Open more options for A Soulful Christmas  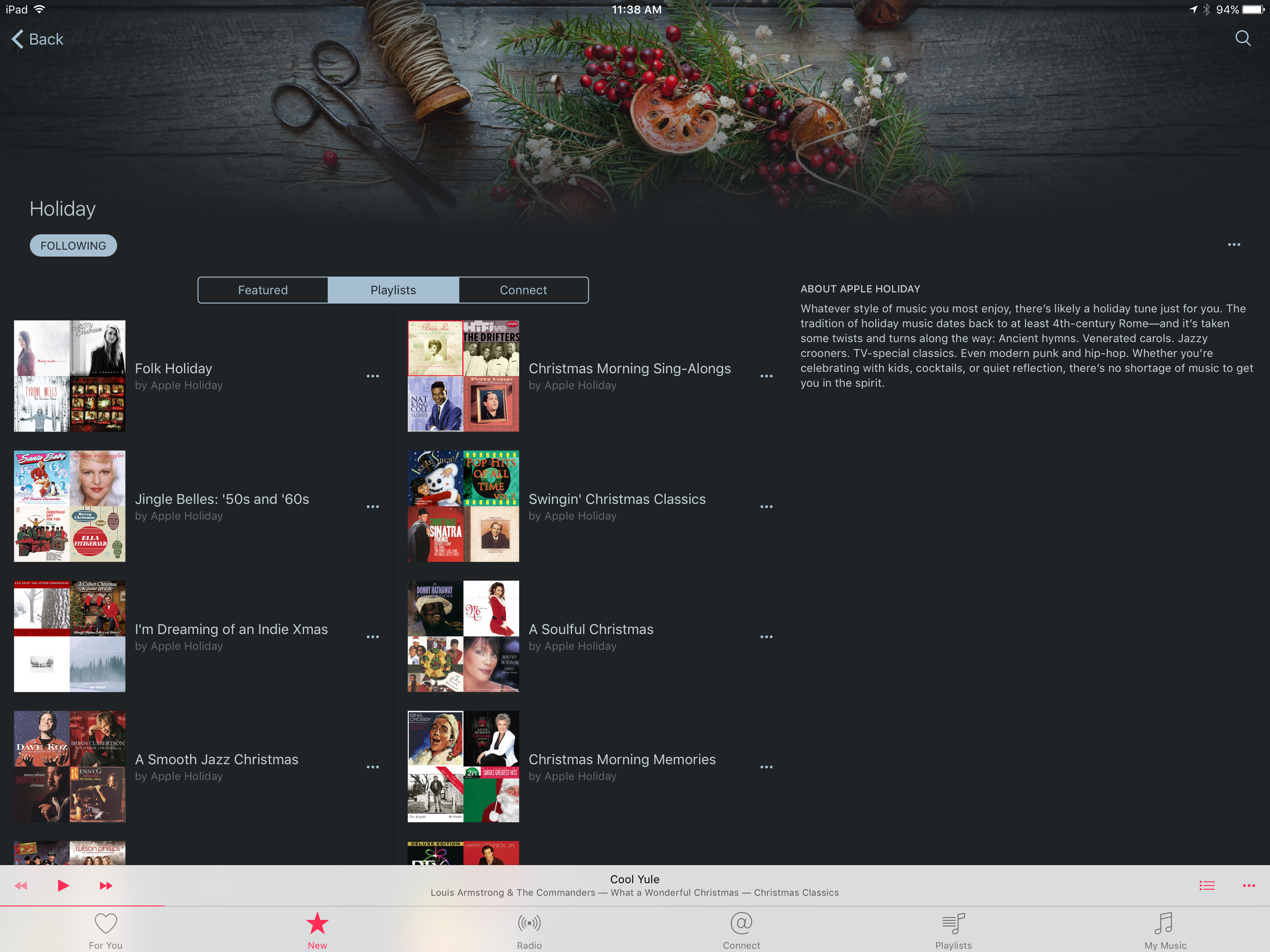coord(766,637)
